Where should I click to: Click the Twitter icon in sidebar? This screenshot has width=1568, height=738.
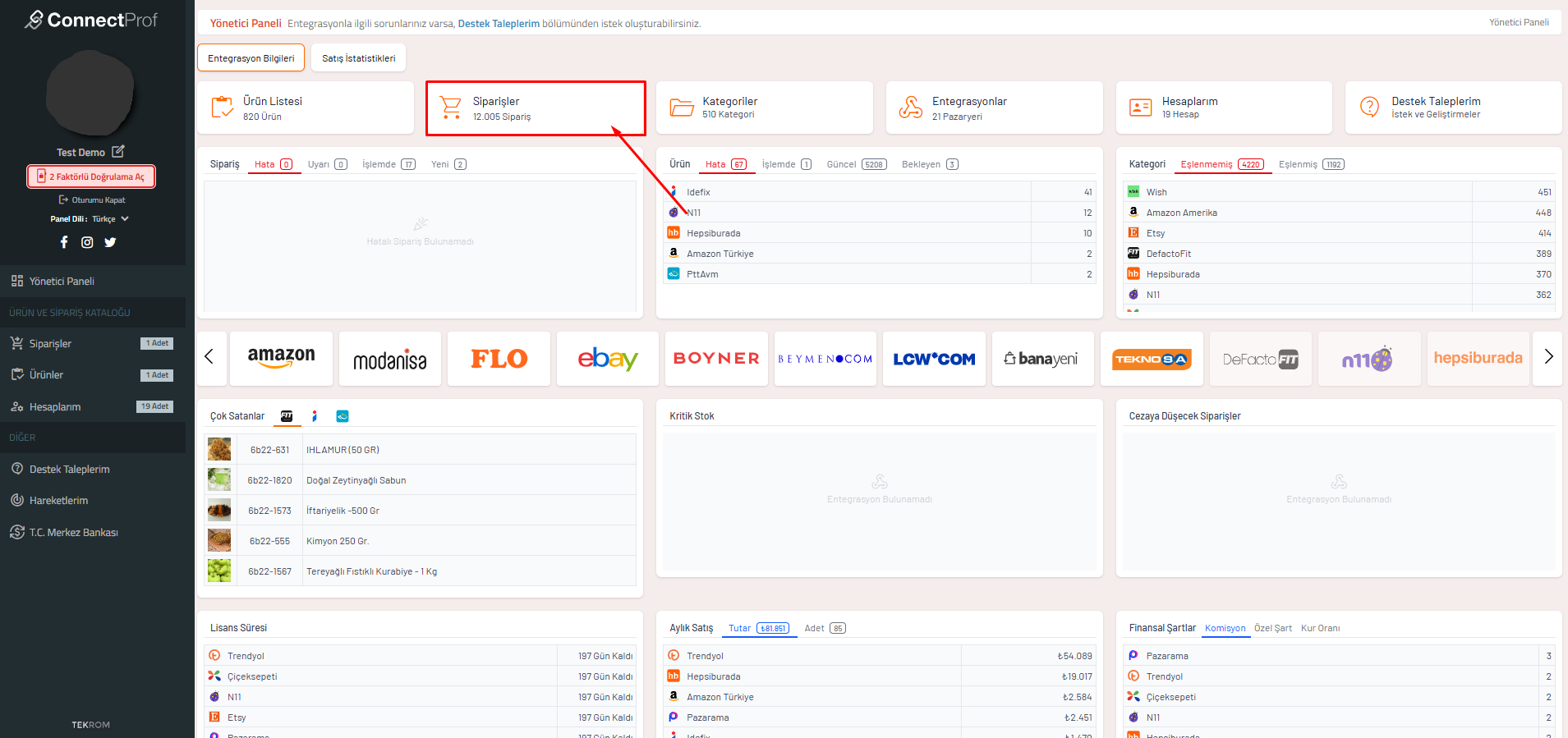[110, 242]
